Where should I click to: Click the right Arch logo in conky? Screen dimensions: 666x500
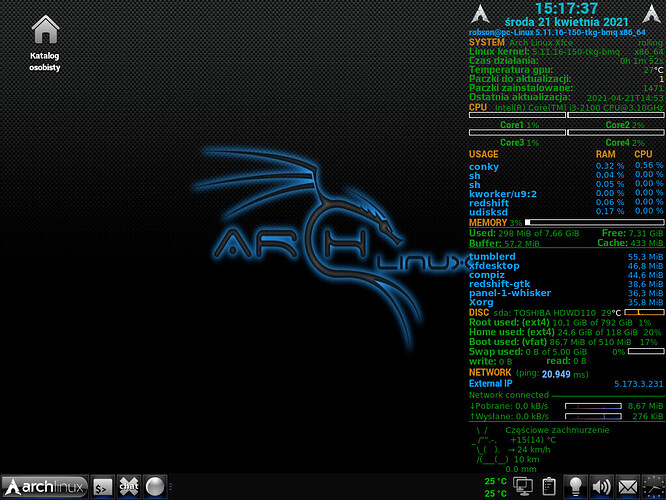tap(652, 14)
